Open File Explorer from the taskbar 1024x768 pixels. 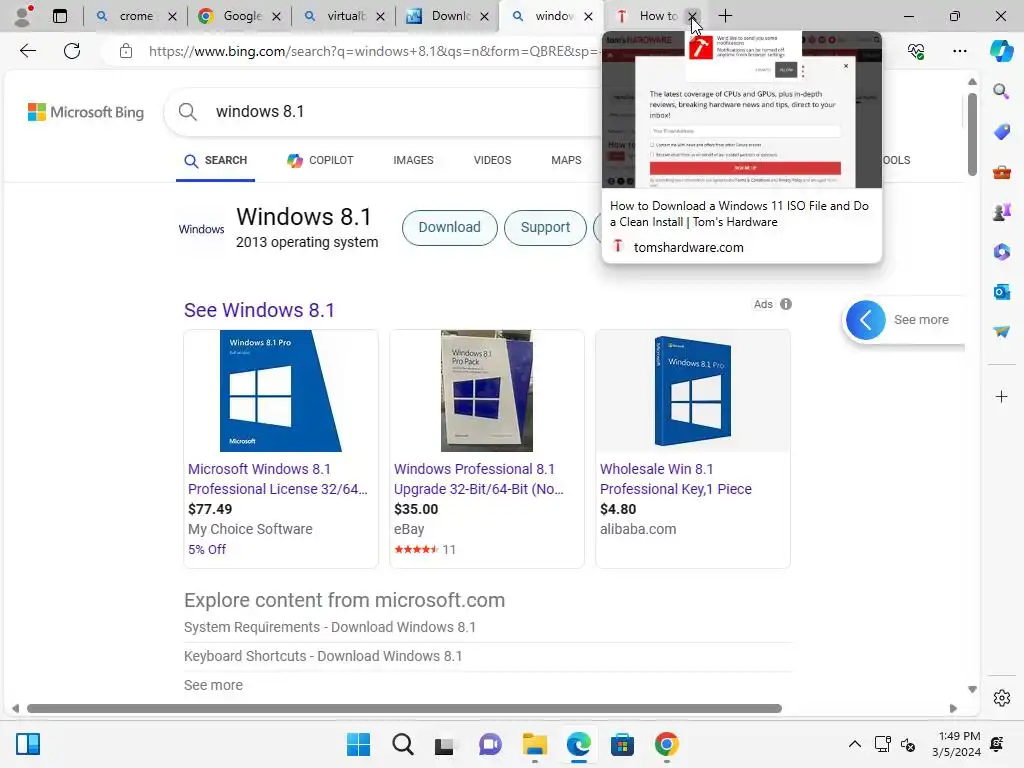pos(534,744)
